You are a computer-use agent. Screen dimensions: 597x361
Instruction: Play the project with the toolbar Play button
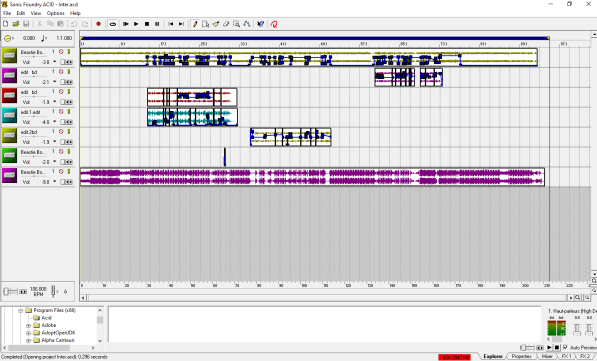[136, 24]
